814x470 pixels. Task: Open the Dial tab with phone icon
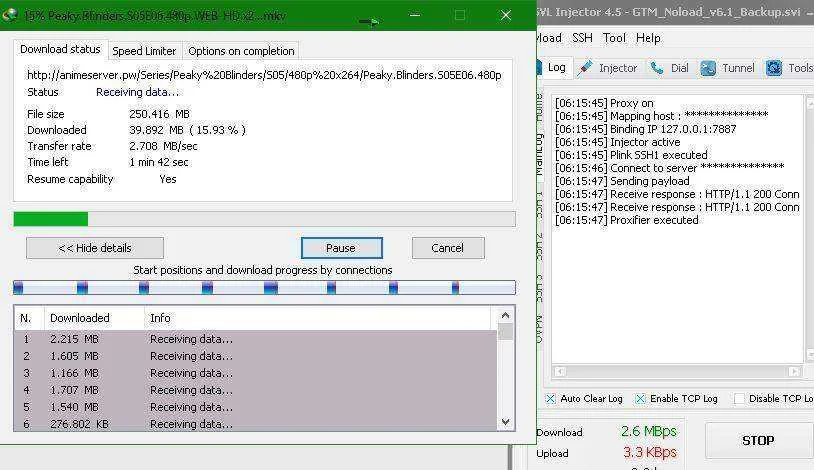[x=670, y=68]
